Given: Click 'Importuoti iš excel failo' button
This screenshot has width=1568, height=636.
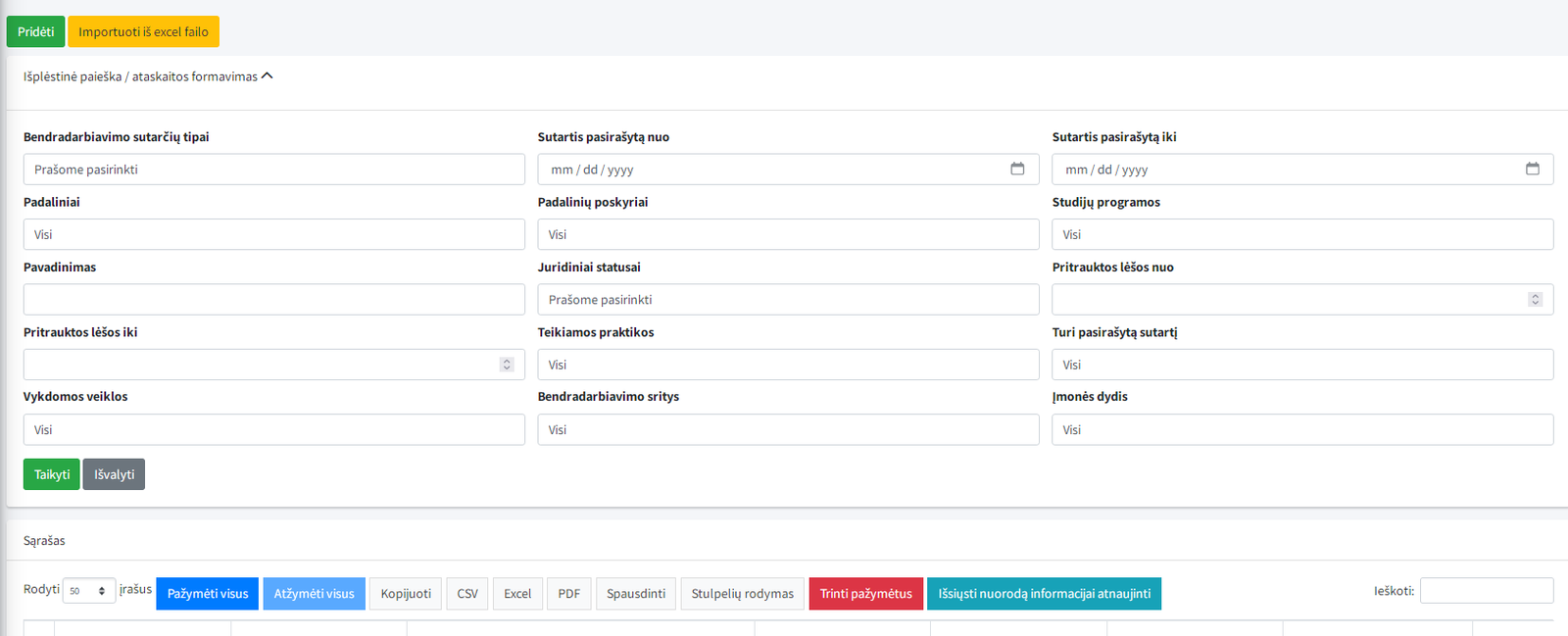Looking at the screenshot, I should [x=143, y=31].
